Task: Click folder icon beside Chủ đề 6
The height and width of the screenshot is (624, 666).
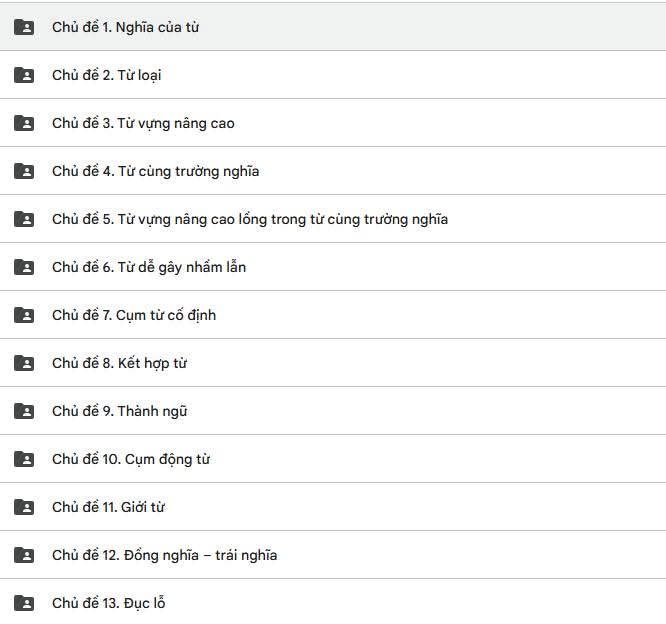Action: (x=24, y=267)
